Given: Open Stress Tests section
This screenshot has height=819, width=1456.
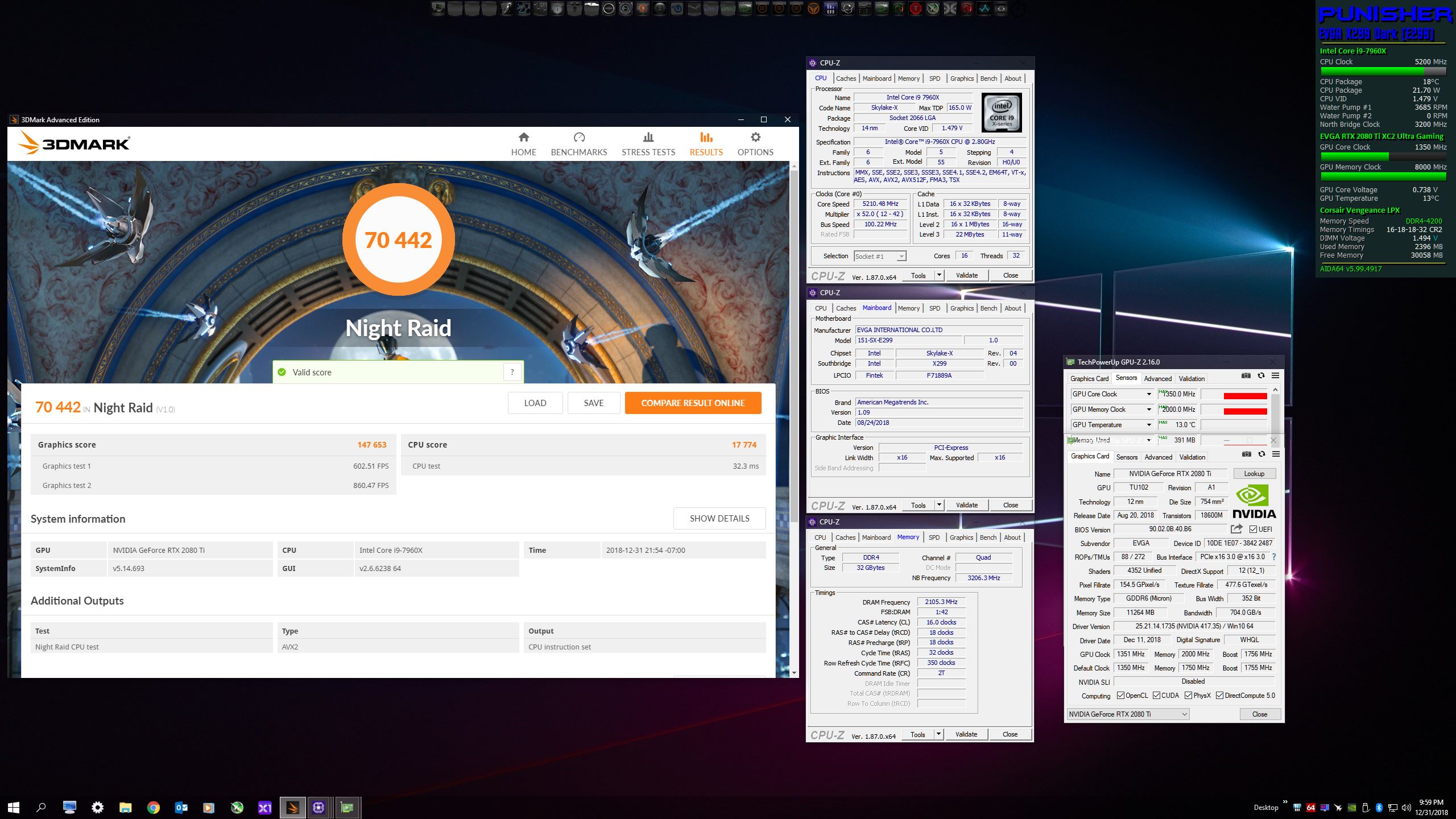Looking at the screenshot, I should point(648,144).
